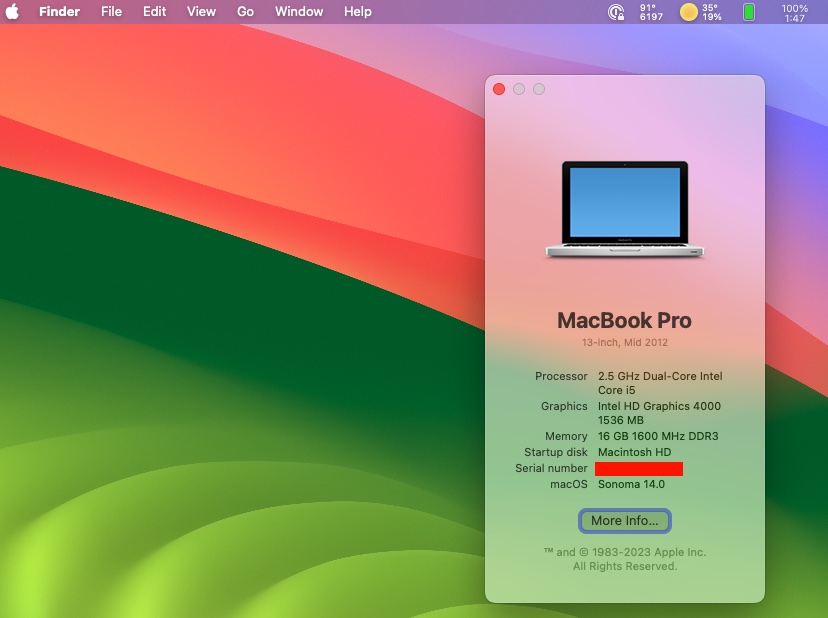
Task: Open the File menu
Action: tap(111, 11)
